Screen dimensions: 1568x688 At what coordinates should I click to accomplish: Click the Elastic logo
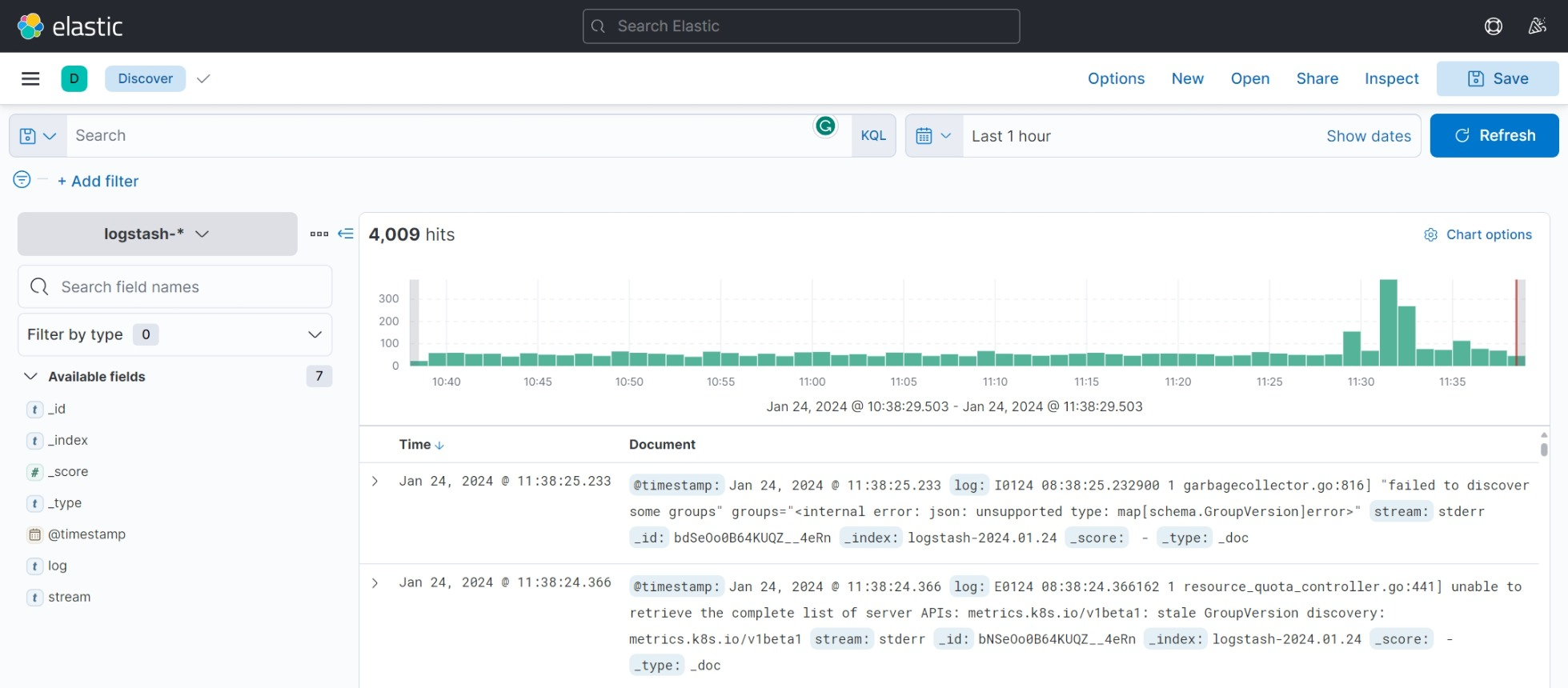70,26
